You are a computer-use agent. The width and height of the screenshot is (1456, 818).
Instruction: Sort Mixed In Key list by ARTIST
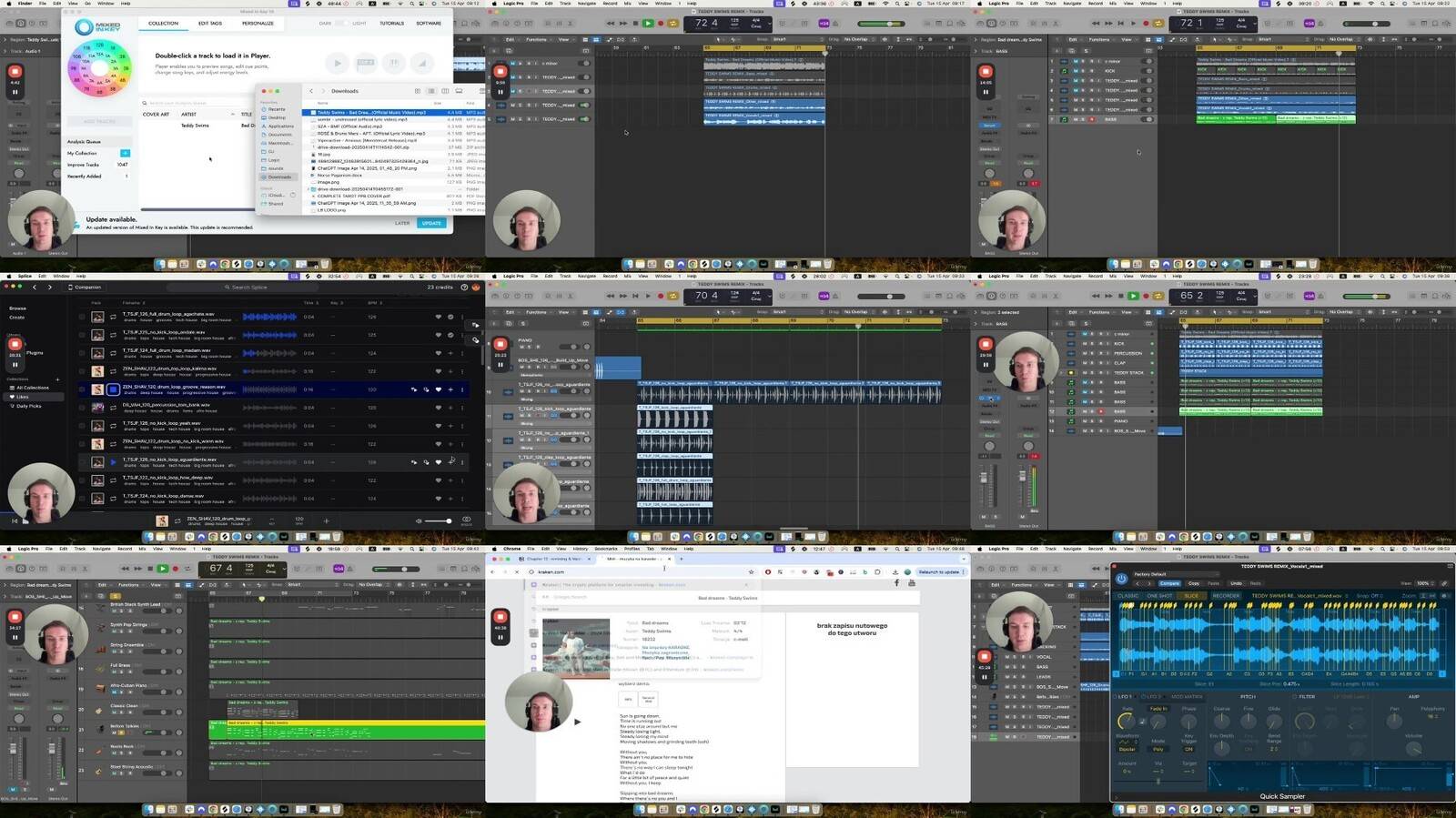pos(188,115)
